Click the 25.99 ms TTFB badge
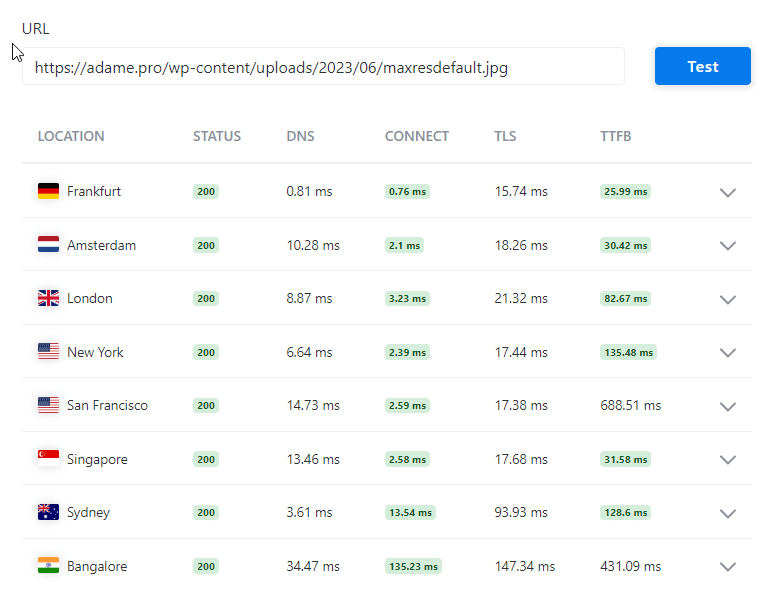This screenshot has height=608, width=771. tap(625, 191)
